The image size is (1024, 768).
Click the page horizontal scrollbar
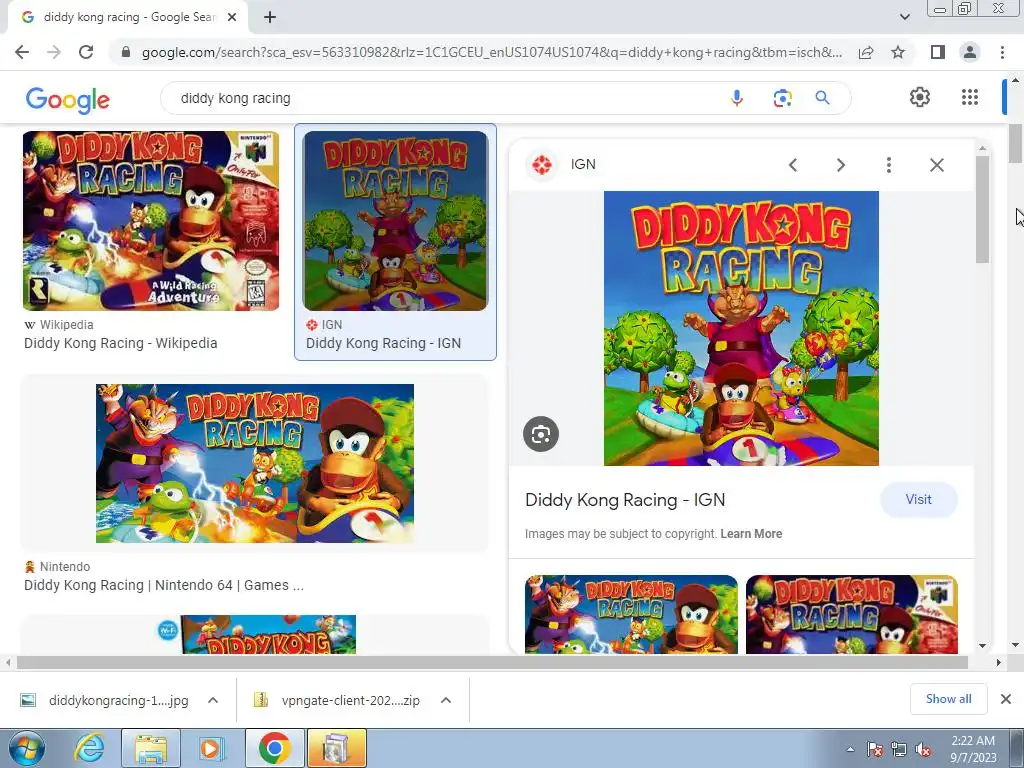point(492,662)
